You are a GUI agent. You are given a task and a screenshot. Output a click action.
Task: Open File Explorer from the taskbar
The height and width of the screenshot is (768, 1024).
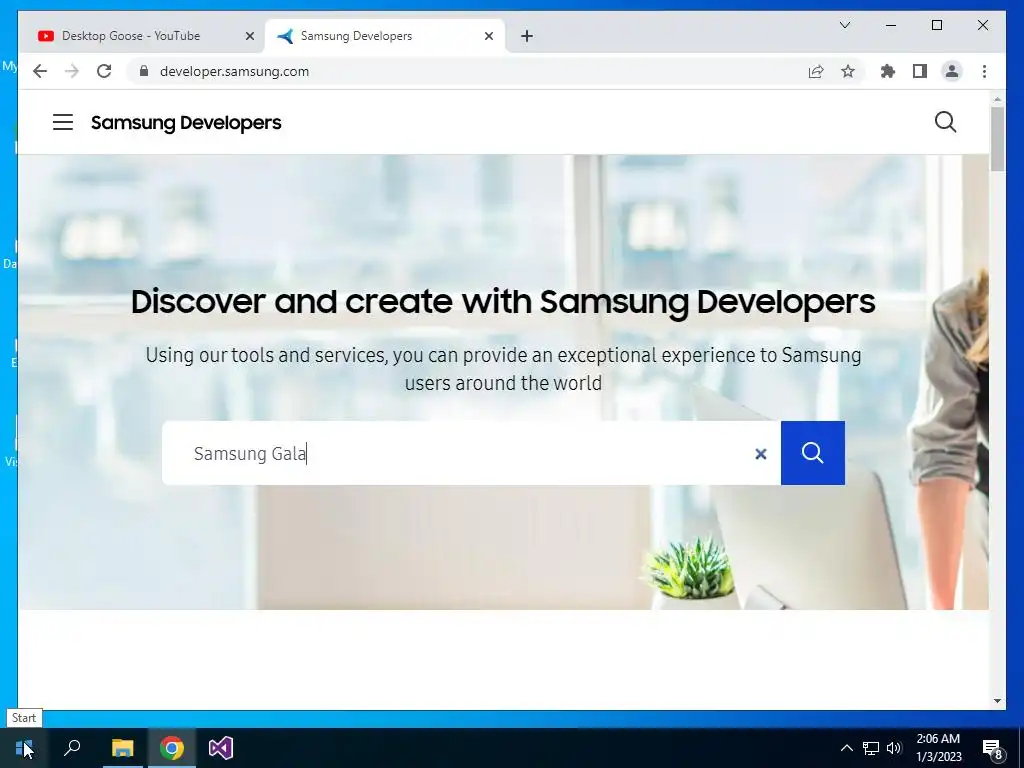tap(122, 748)
